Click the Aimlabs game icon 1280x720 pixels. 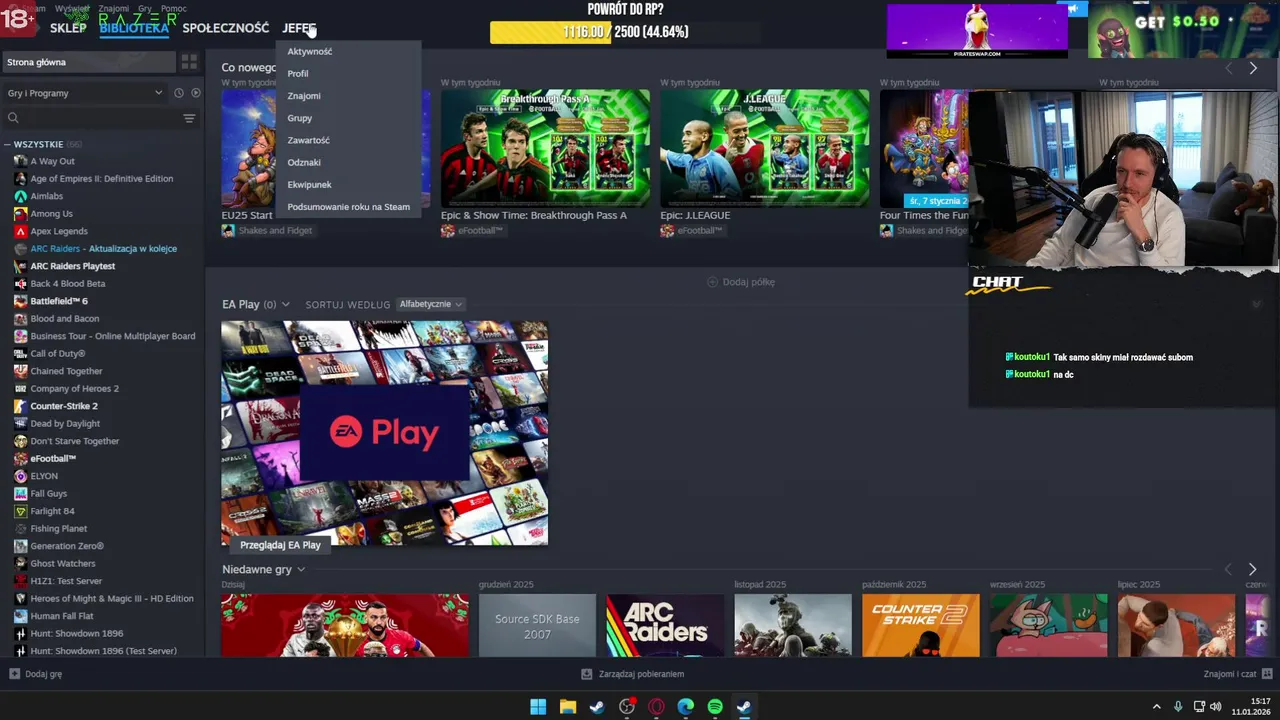point(21,196)
